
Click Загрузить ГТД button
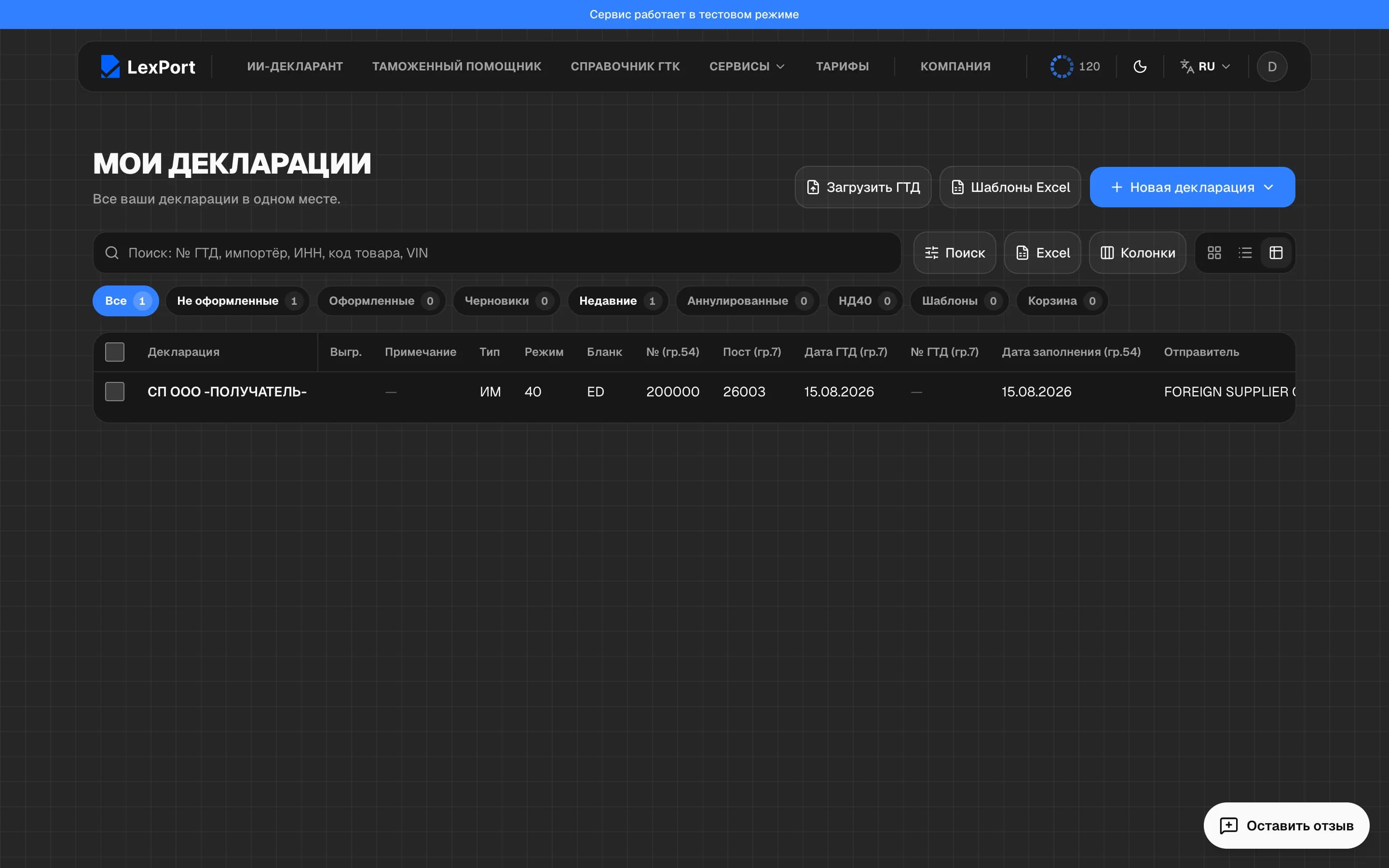pyautogui.click(x=863, y=187)
